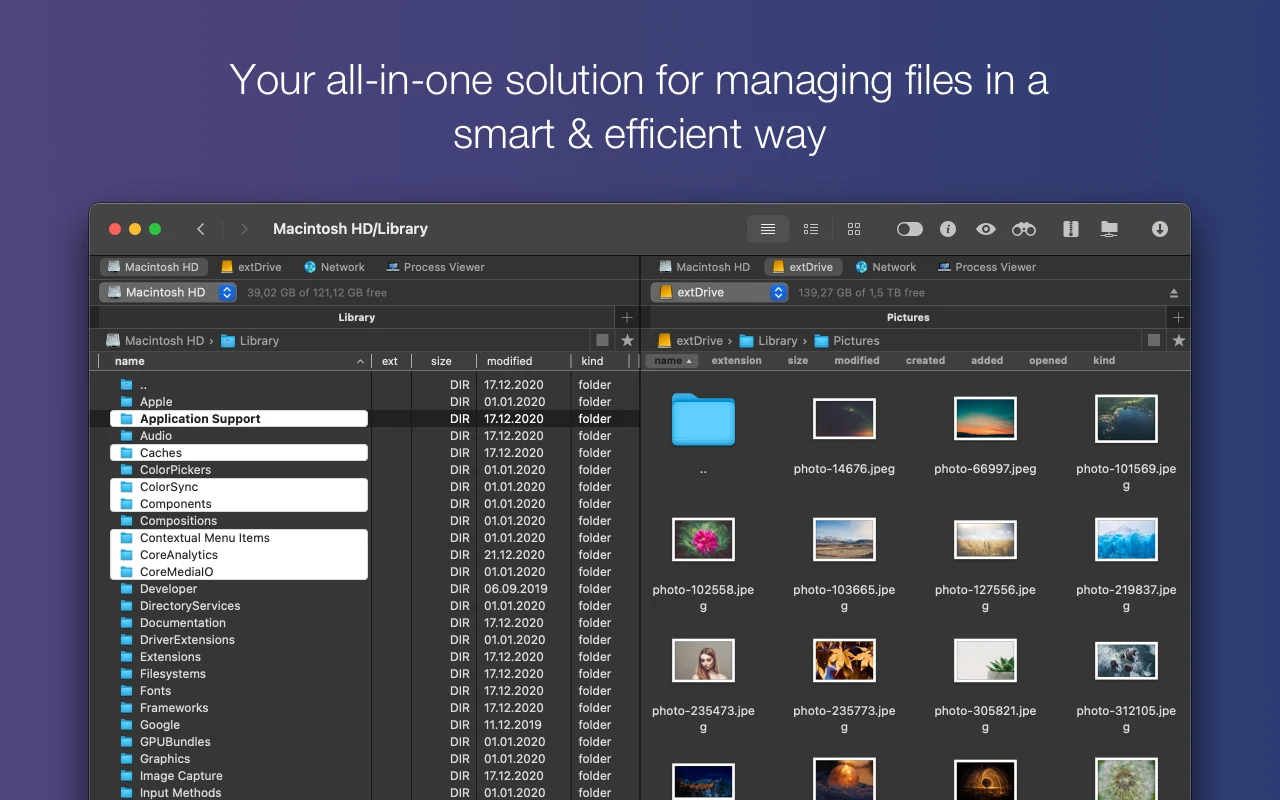
Task: Sort files by the modified column
Action: 509,361
